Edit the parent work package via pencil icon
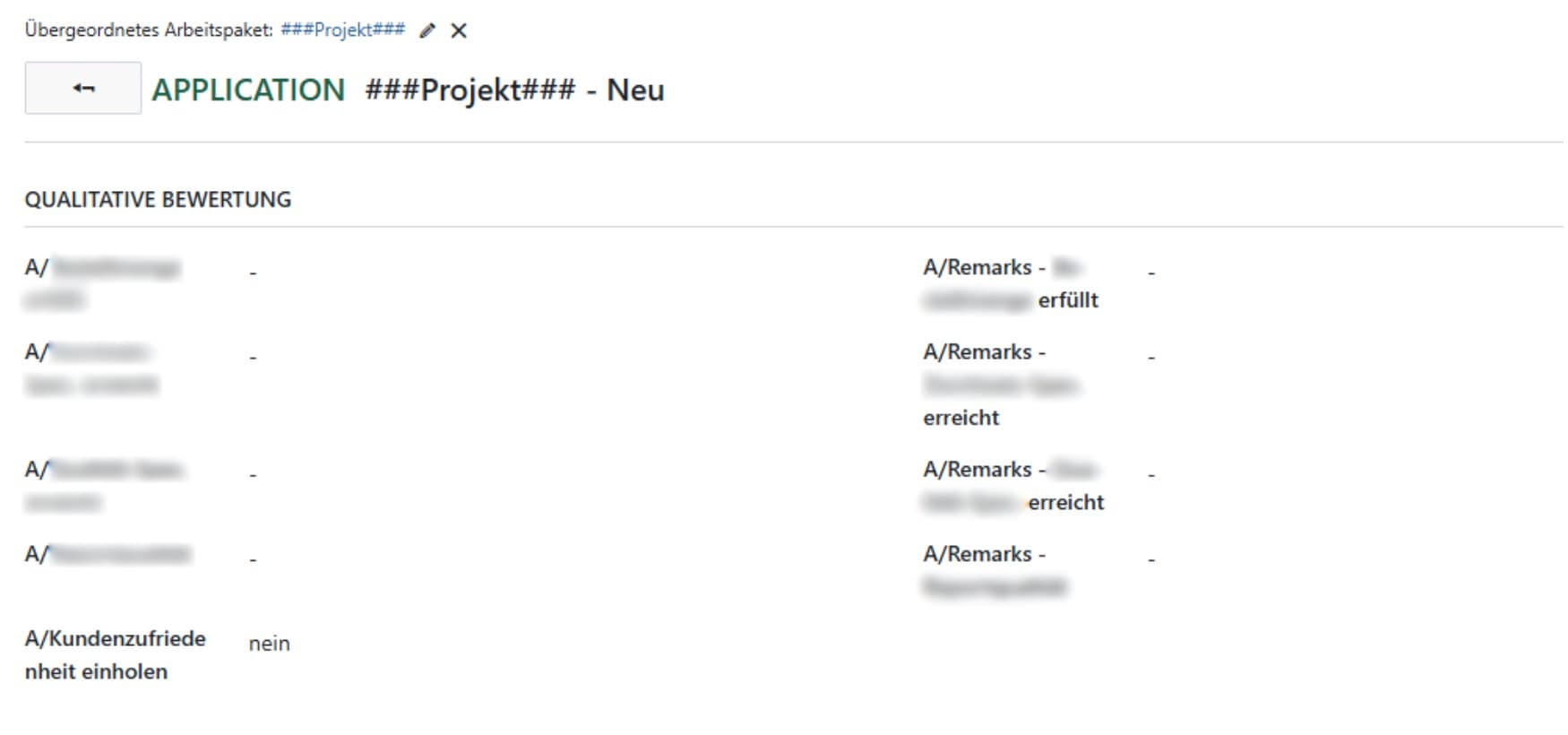1568x735 pixels. 427,30
